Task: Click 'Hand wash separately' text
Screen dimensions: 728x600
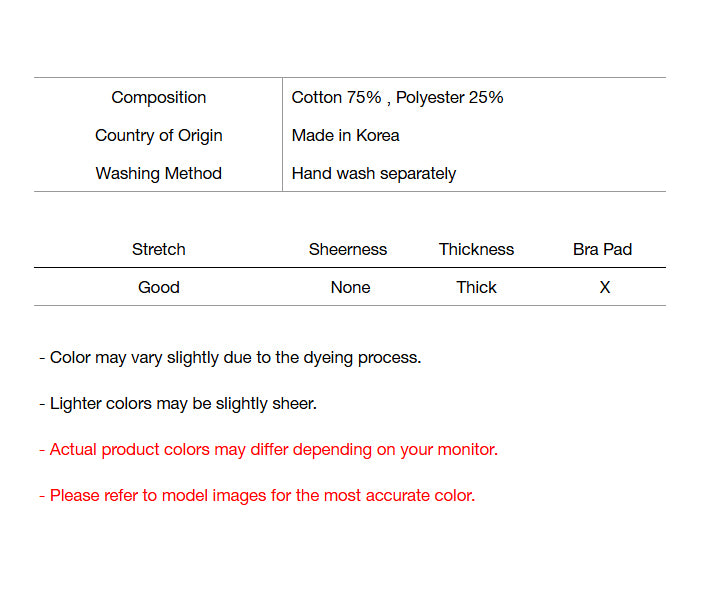Action: click(x=373, y=173)
